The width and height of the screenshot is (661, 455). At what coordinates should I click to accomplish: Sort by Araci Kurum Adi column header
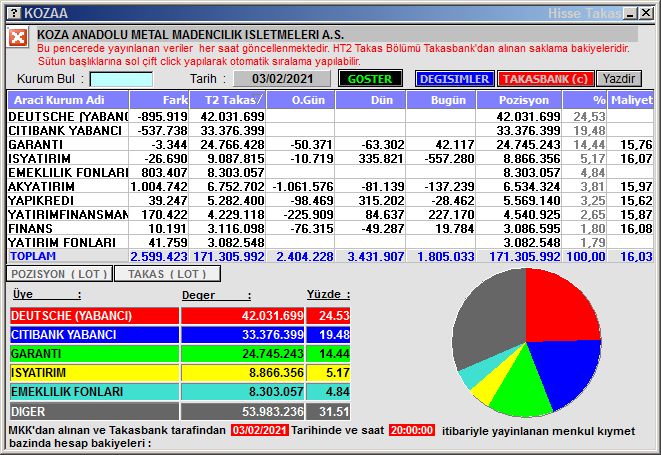pos(68,100)
